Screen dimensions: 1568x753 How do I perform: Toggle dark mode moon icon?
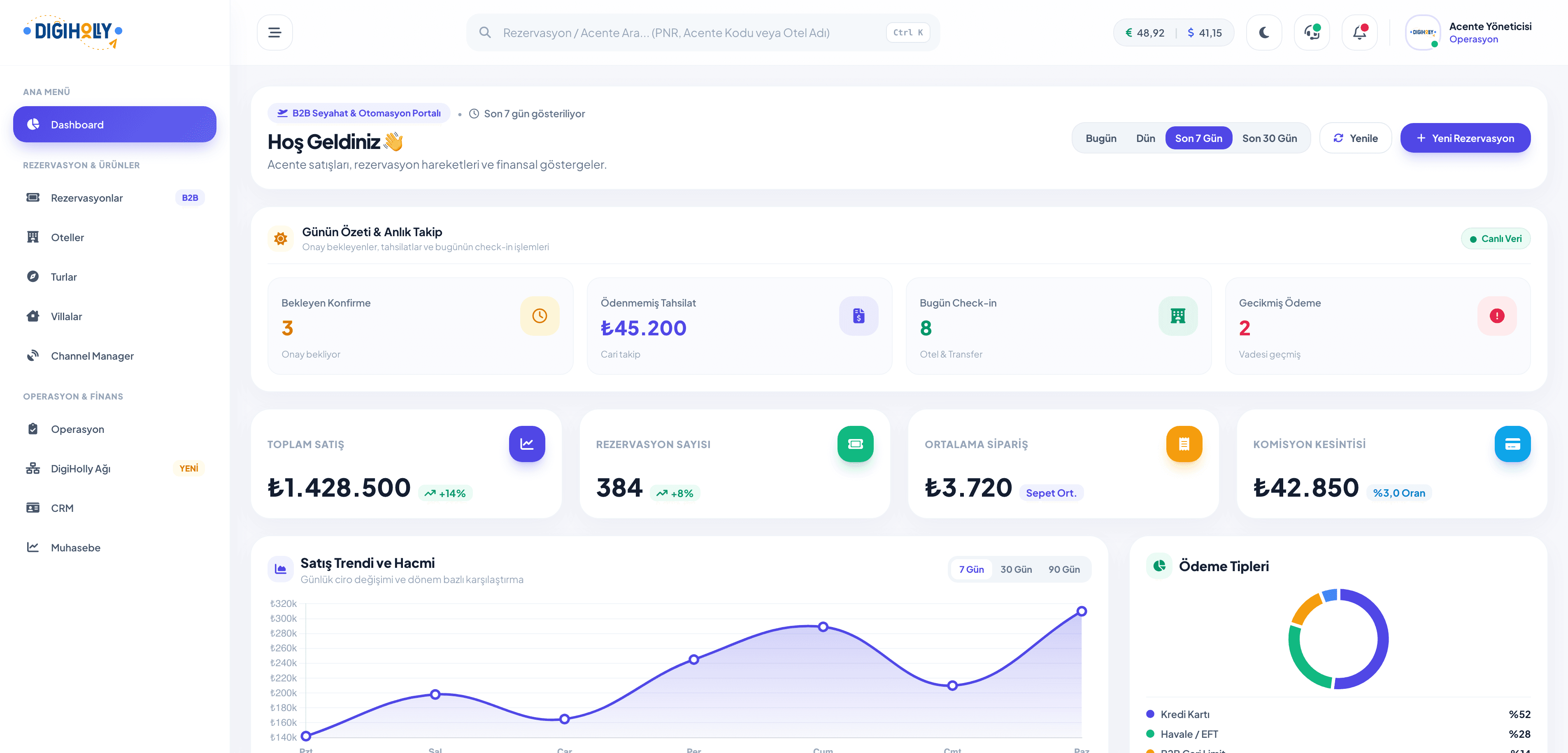(1264, 32)
